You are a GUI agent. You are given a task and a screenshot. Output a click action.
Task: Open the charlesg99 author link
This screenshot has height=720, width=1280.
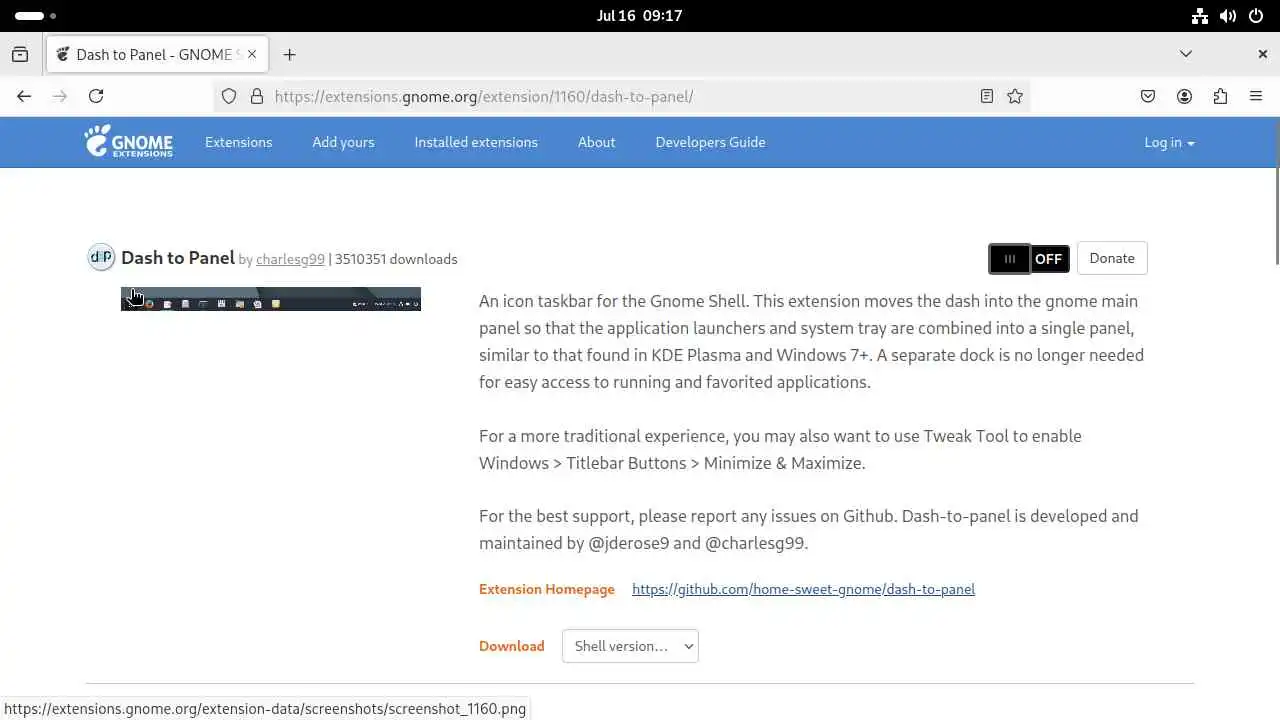click(x=290, y=259)
